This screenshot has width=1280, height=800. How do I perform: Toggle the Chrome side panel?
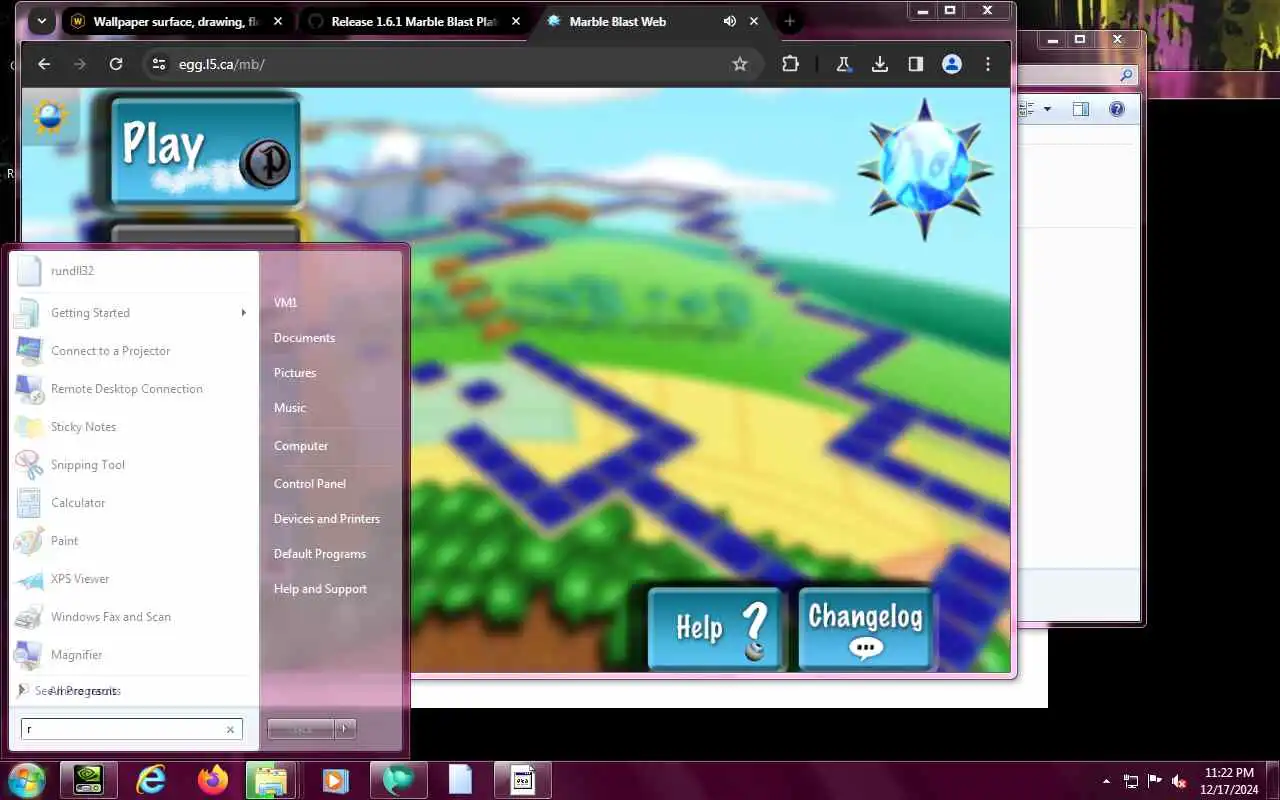click(x=916, y=64)
